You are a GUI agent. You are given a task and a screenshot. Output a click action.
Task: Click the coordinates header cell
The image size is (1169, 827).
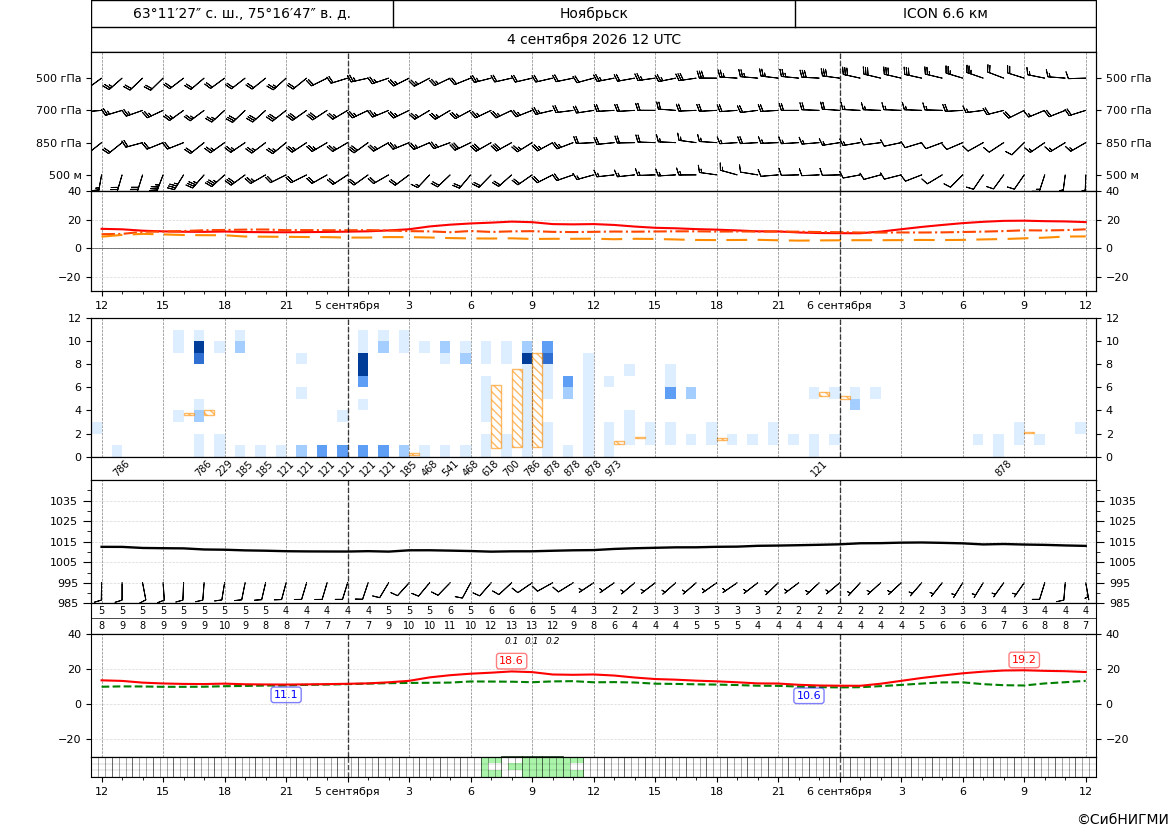(242, 14)
